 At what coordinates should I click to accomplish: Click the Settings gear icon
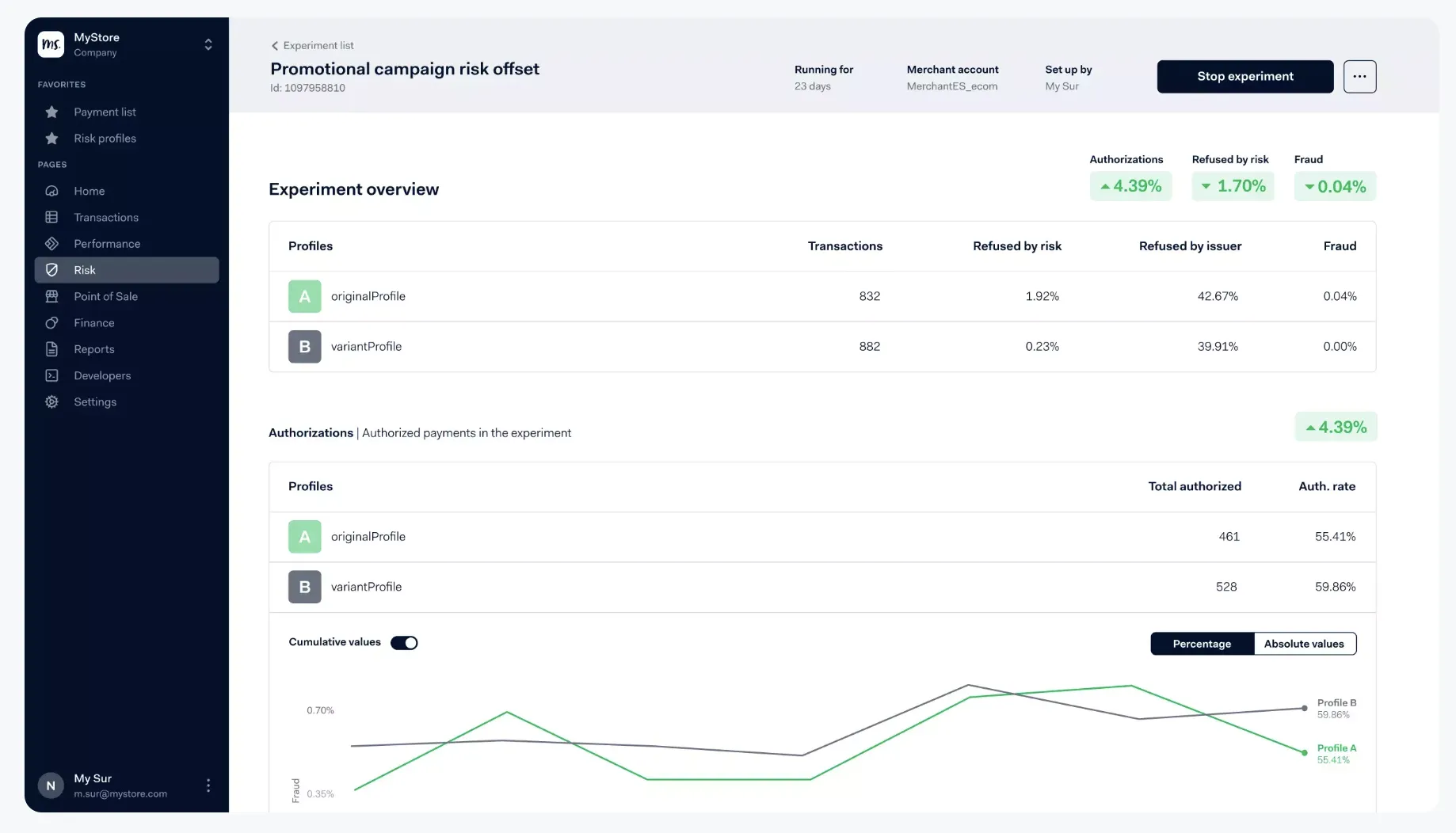[52, 402]
